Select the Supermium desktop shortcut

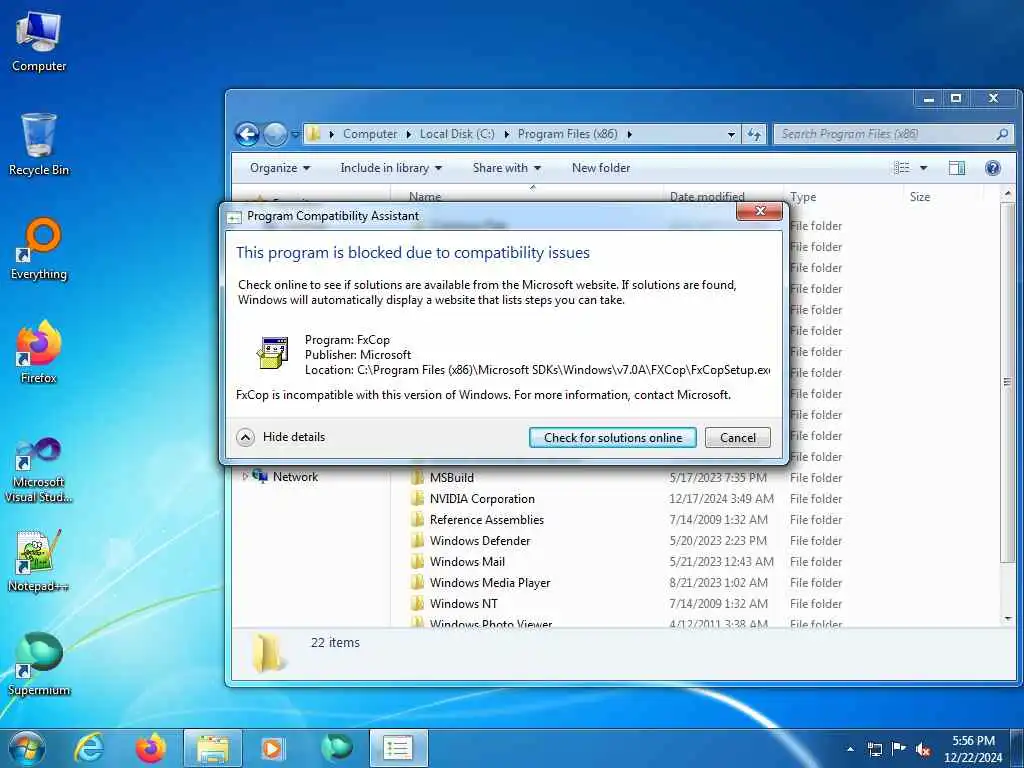(x=39, y=665)
